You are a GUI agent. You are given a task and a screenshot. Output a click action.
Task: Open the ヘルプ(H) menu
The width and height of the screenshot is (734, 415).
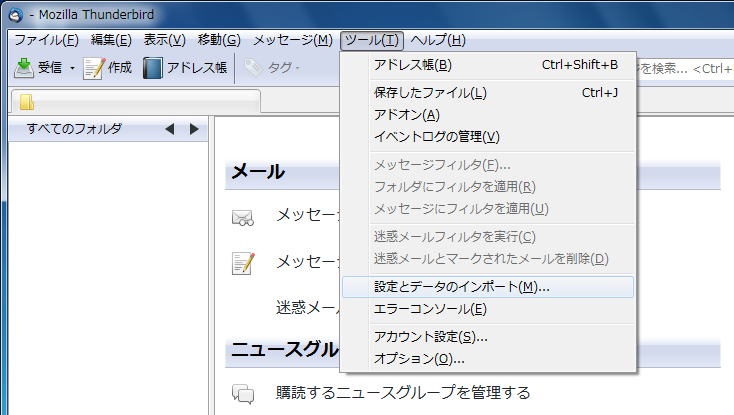click(438, 40)
